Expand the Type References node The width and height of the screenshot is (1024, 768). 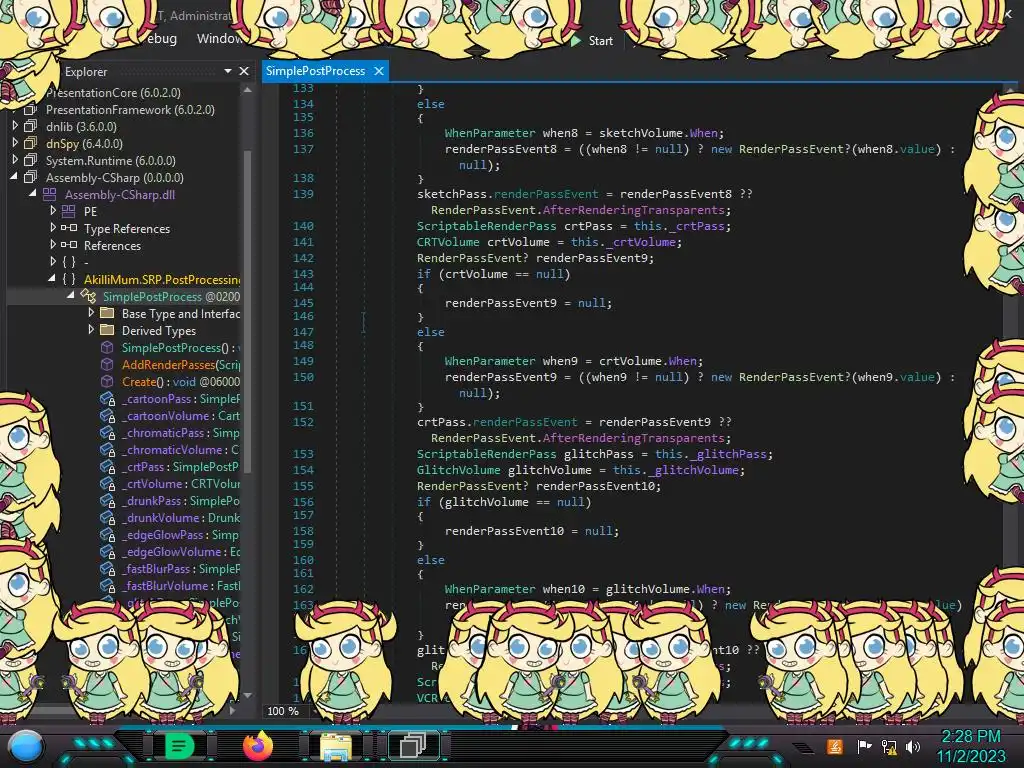[x=53, y=227]
